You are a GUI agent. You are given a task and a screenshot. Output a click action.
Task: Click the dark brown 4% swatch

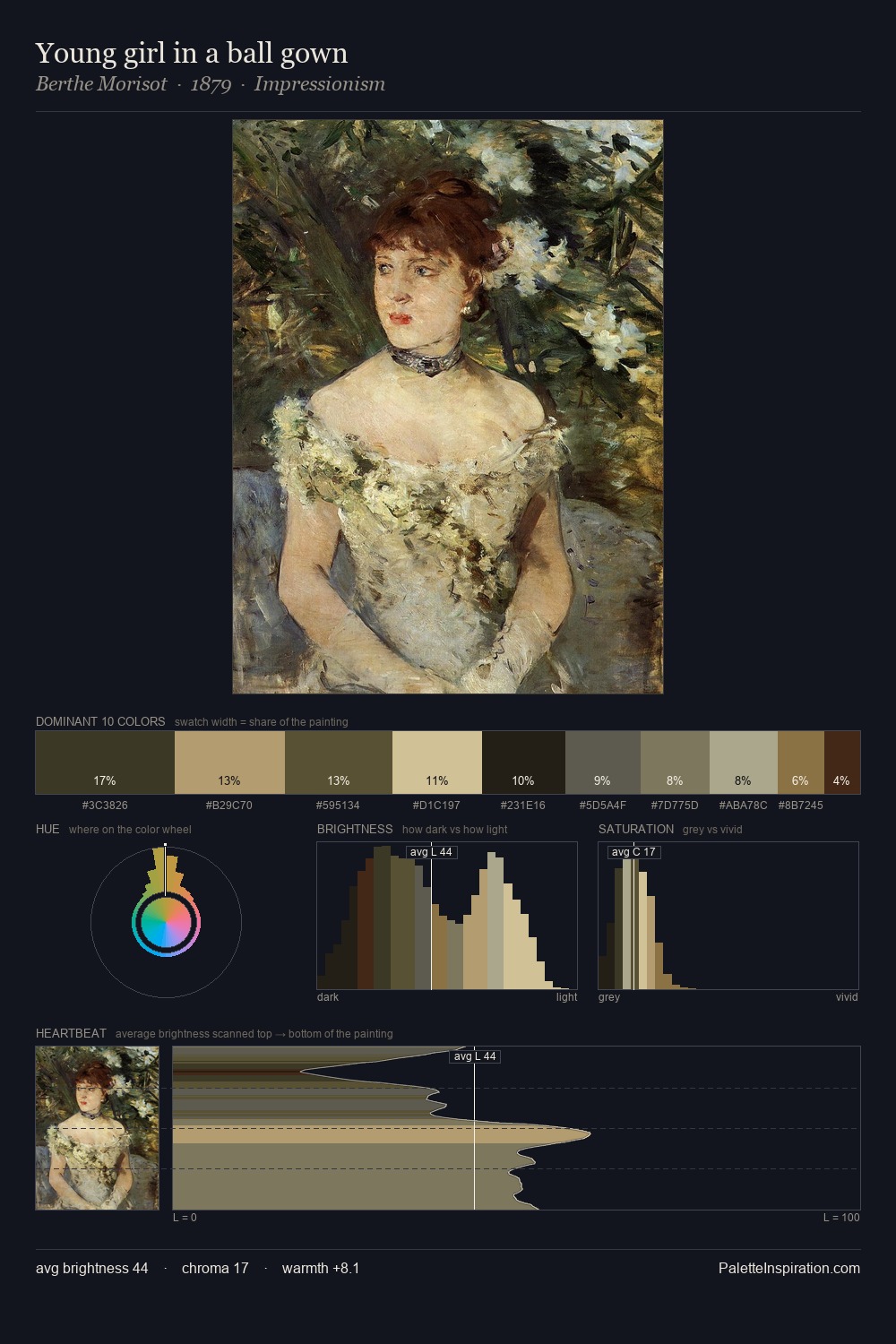(842, 762)
